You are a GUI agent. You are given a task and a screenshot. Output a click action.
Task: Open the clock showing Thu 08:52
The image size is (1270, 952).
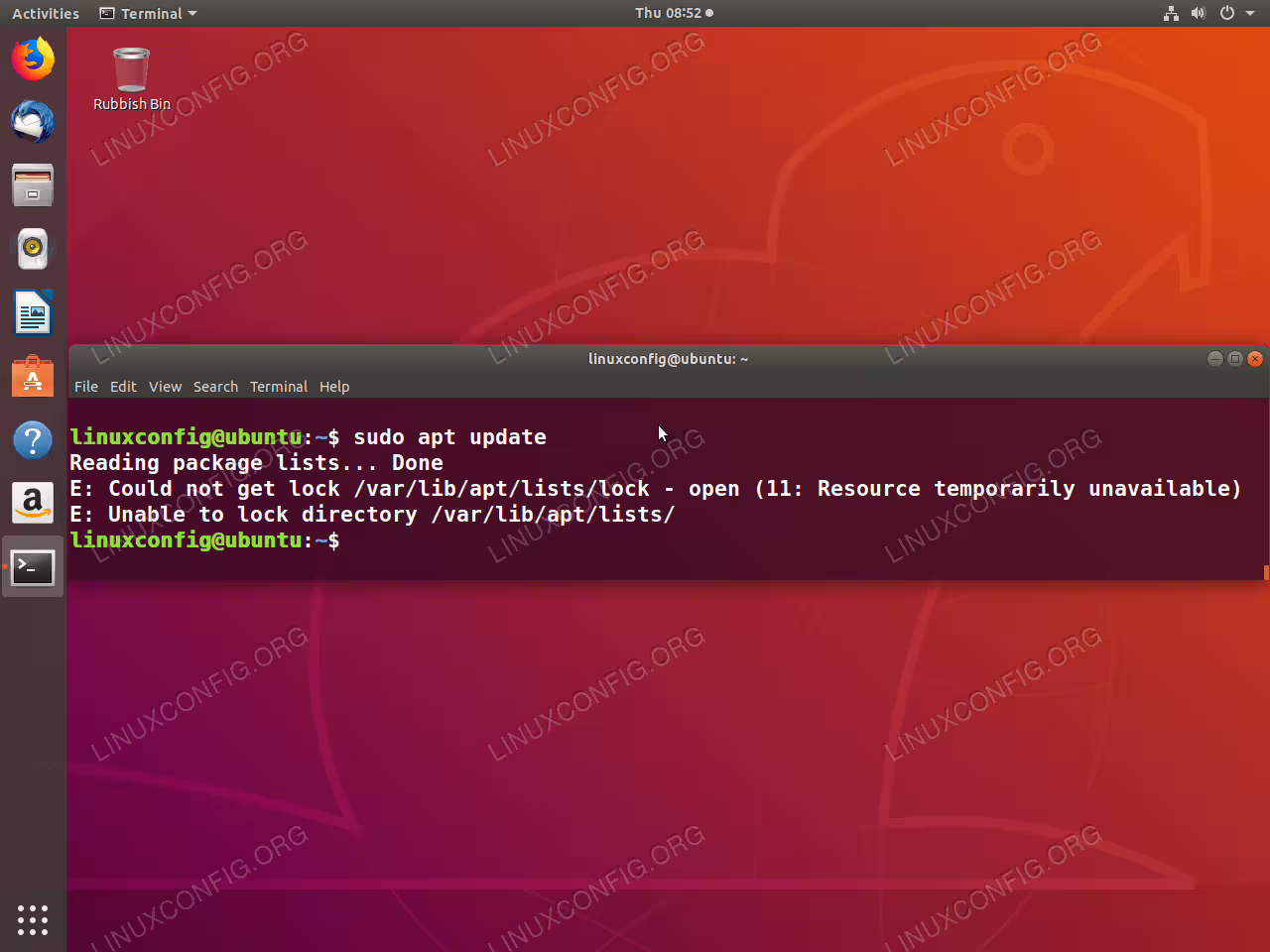click(x=674, y=13)
